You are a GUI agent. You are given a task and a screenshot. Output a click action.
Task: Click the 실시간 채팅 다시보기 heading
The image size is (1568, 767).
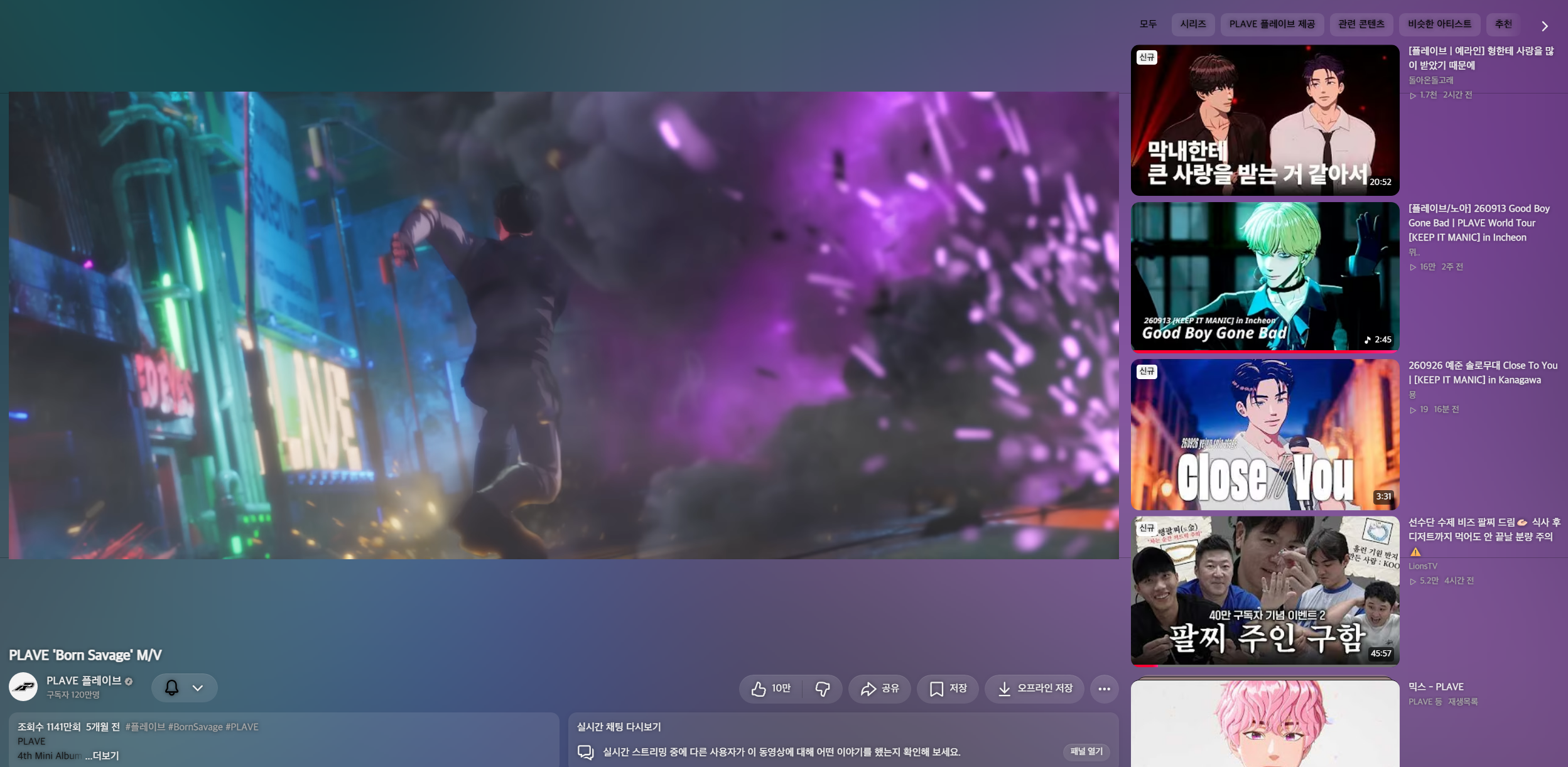tap(619, 727)
